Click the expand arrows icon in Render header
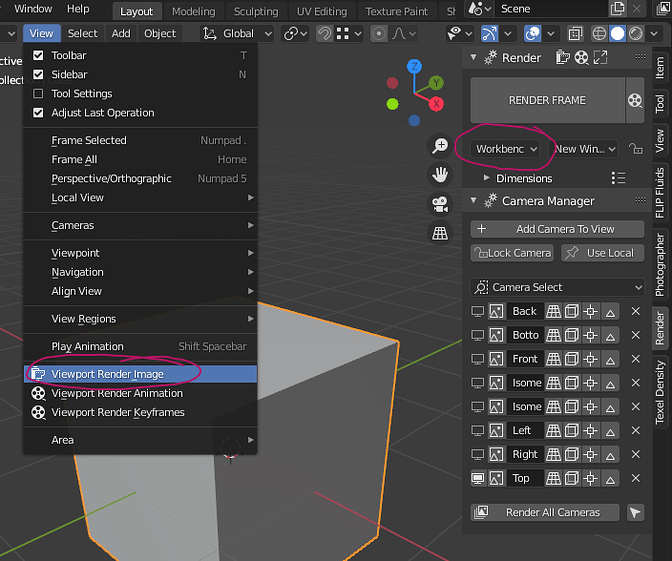Image resolution: width=672 pixels, height=561 pixels. [600, 57]
